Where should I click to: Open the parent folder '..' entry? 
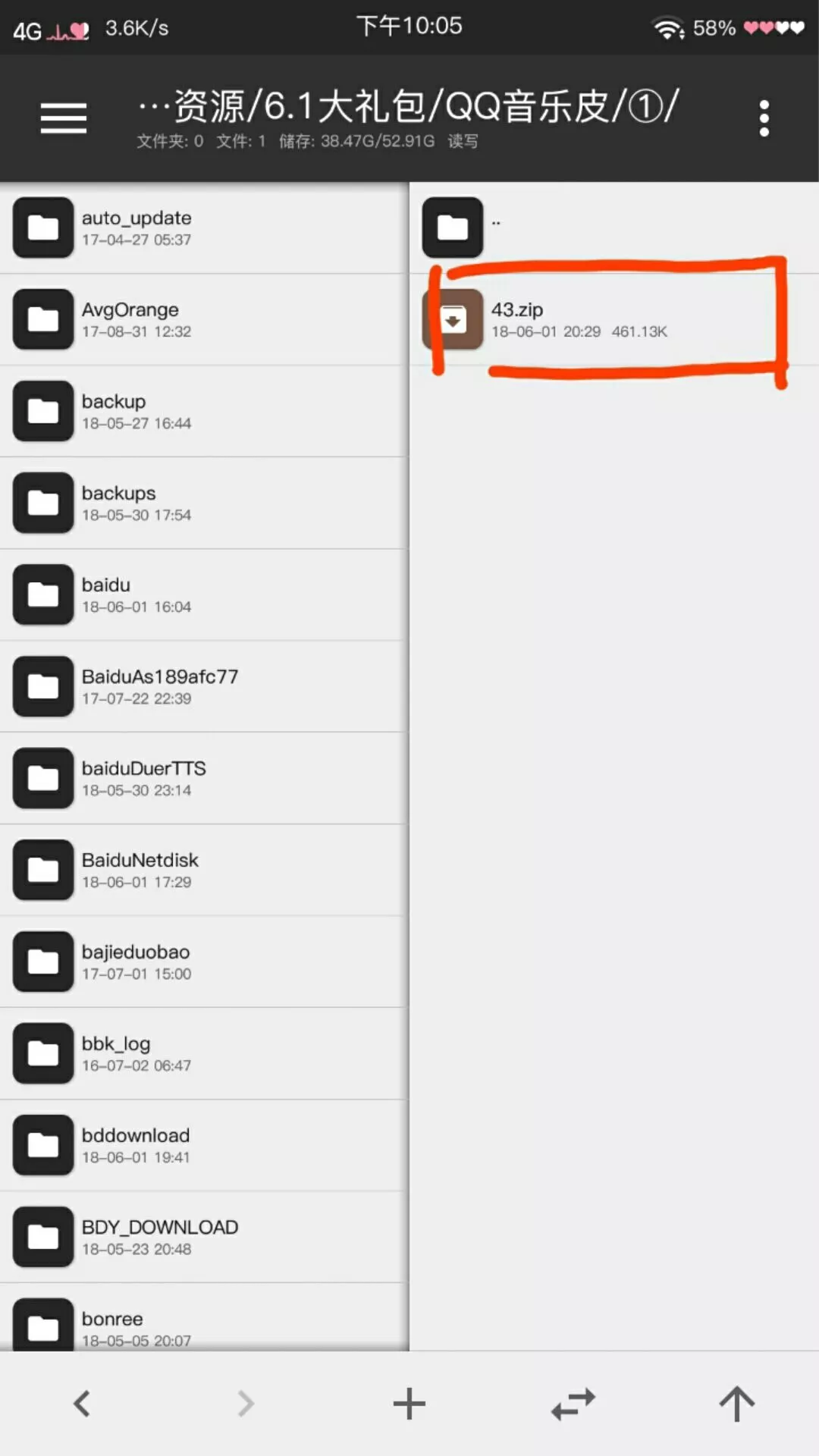[614, 227]
